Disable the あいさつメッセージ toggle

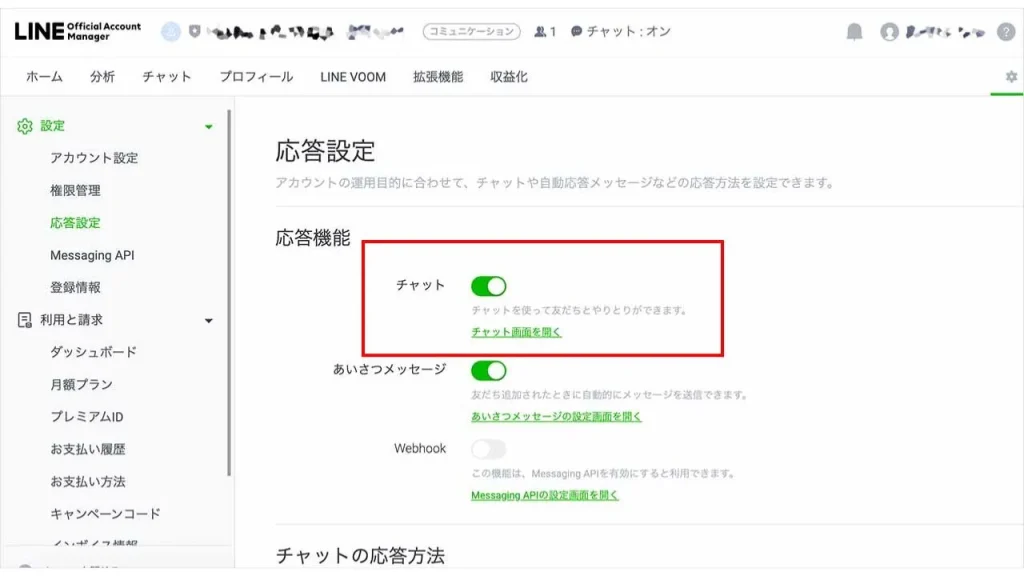tap(489, 370)
